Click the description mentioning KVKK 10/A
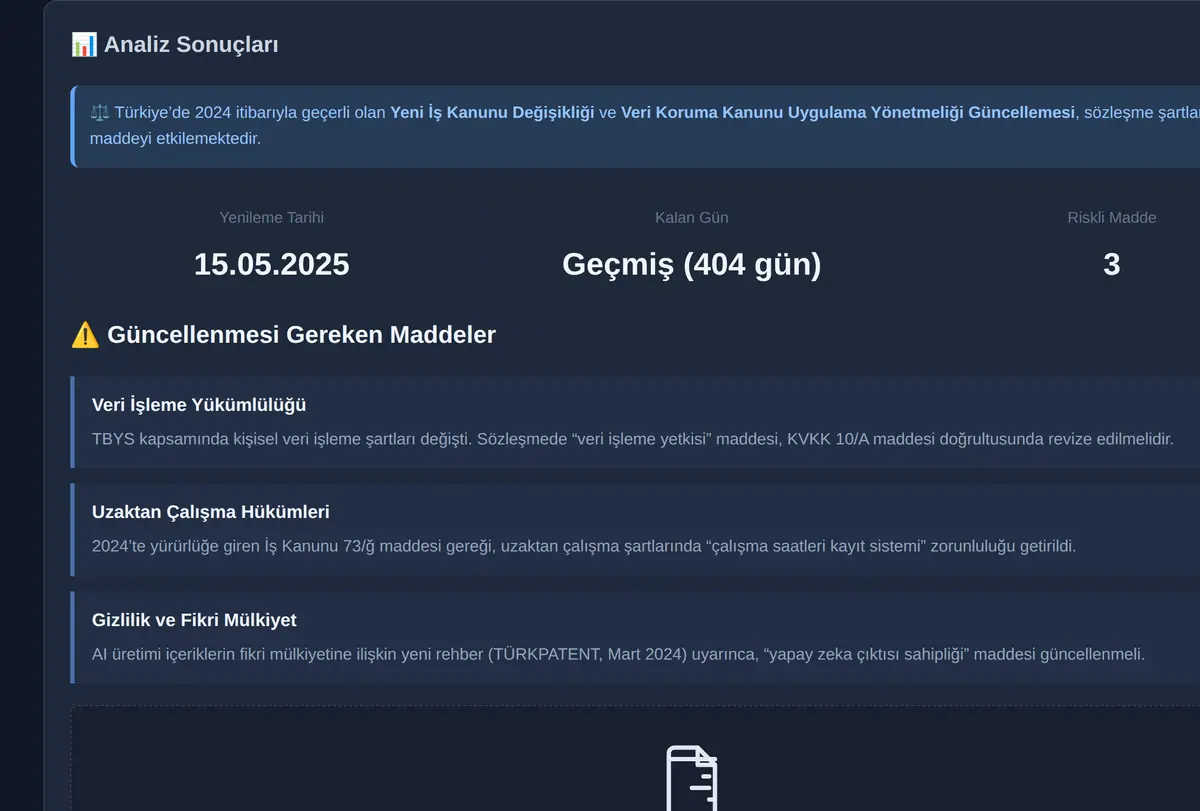The width and height of the screenshot is (1200, 811). [632, 439]
